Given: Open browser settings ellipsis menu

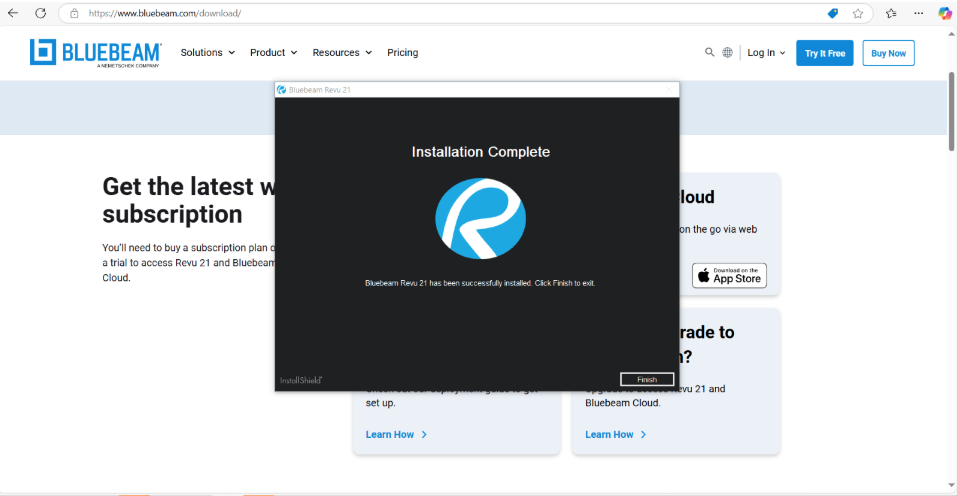Looking at the screenshot, I should pos(918,14).
